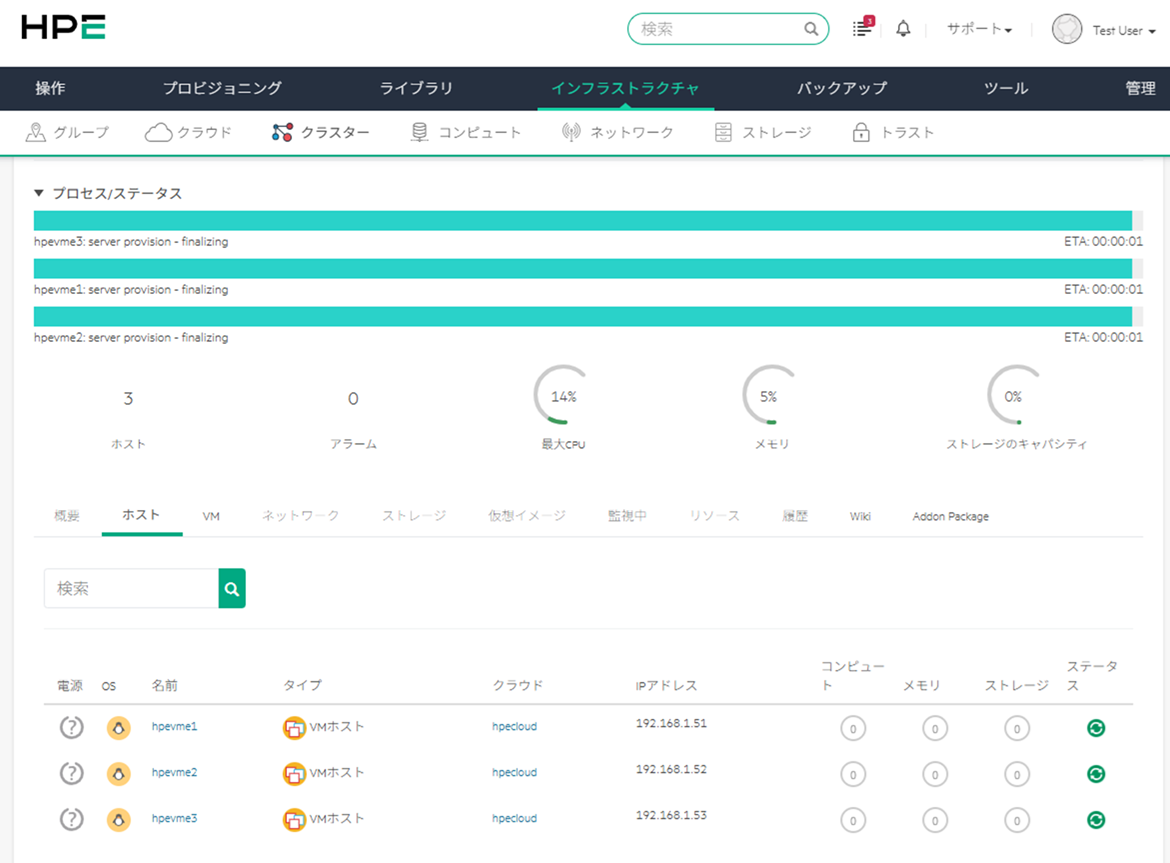
Task: Open the サポート dropdown menu
Action: (x=979, y=30)
